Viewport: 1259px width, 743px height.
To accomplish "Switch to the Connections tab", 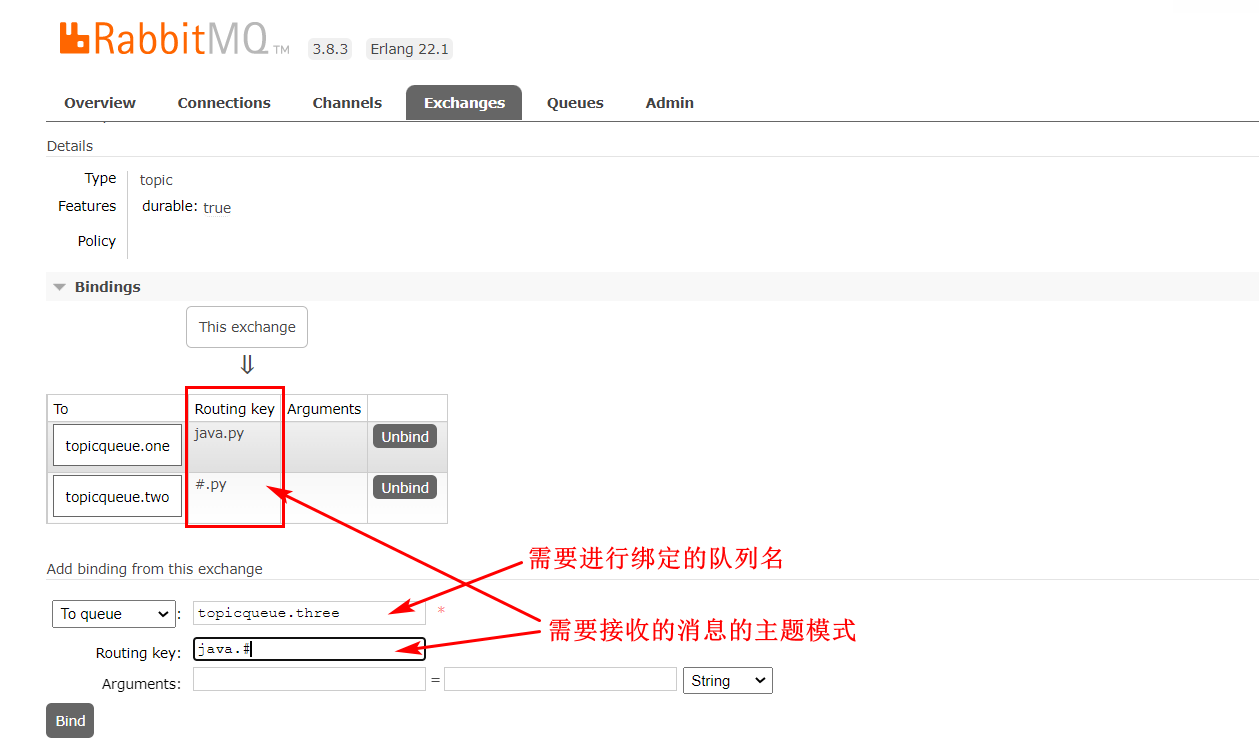I will (224, 103).
